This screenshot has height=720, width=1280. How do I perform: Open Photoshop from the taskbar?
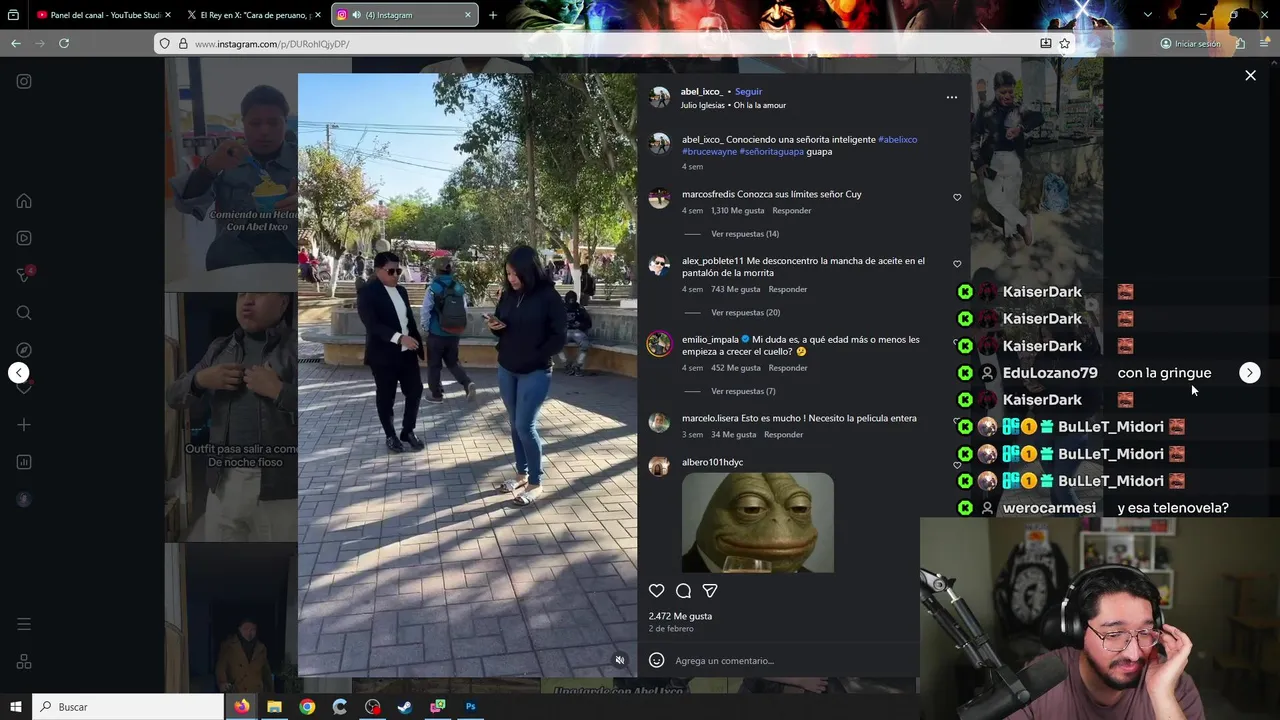click(470, 707)
